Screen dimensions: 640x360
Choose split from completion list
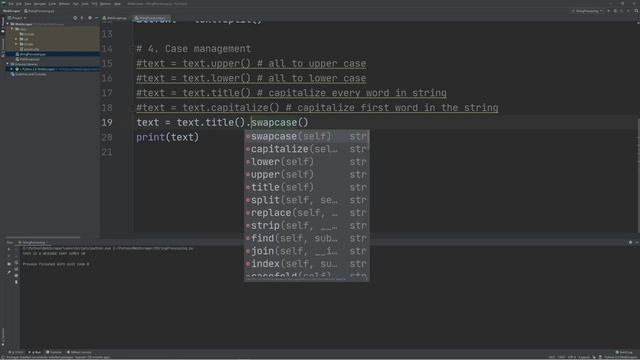[307, 200]
